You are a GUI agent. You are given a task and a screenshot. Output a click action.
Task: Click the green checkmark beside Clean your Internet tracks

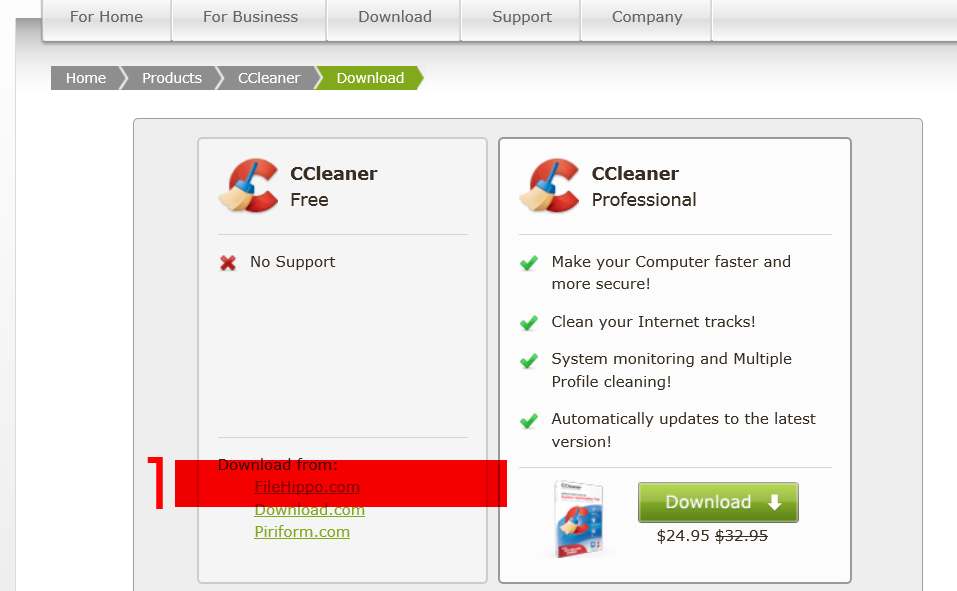pos(529,322)
